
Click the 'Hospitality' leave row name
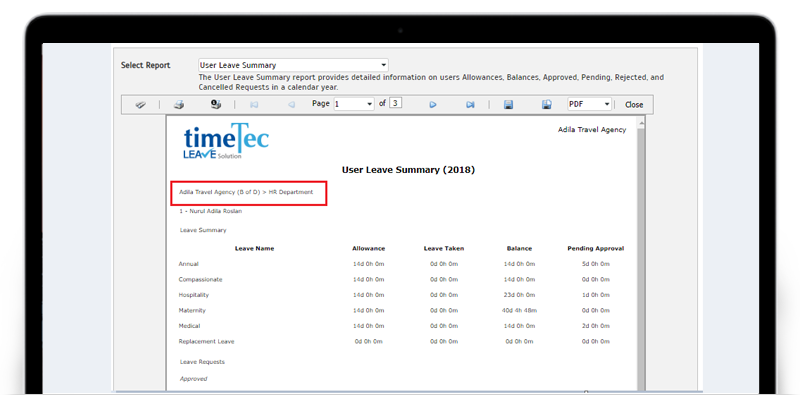[193, 295]
